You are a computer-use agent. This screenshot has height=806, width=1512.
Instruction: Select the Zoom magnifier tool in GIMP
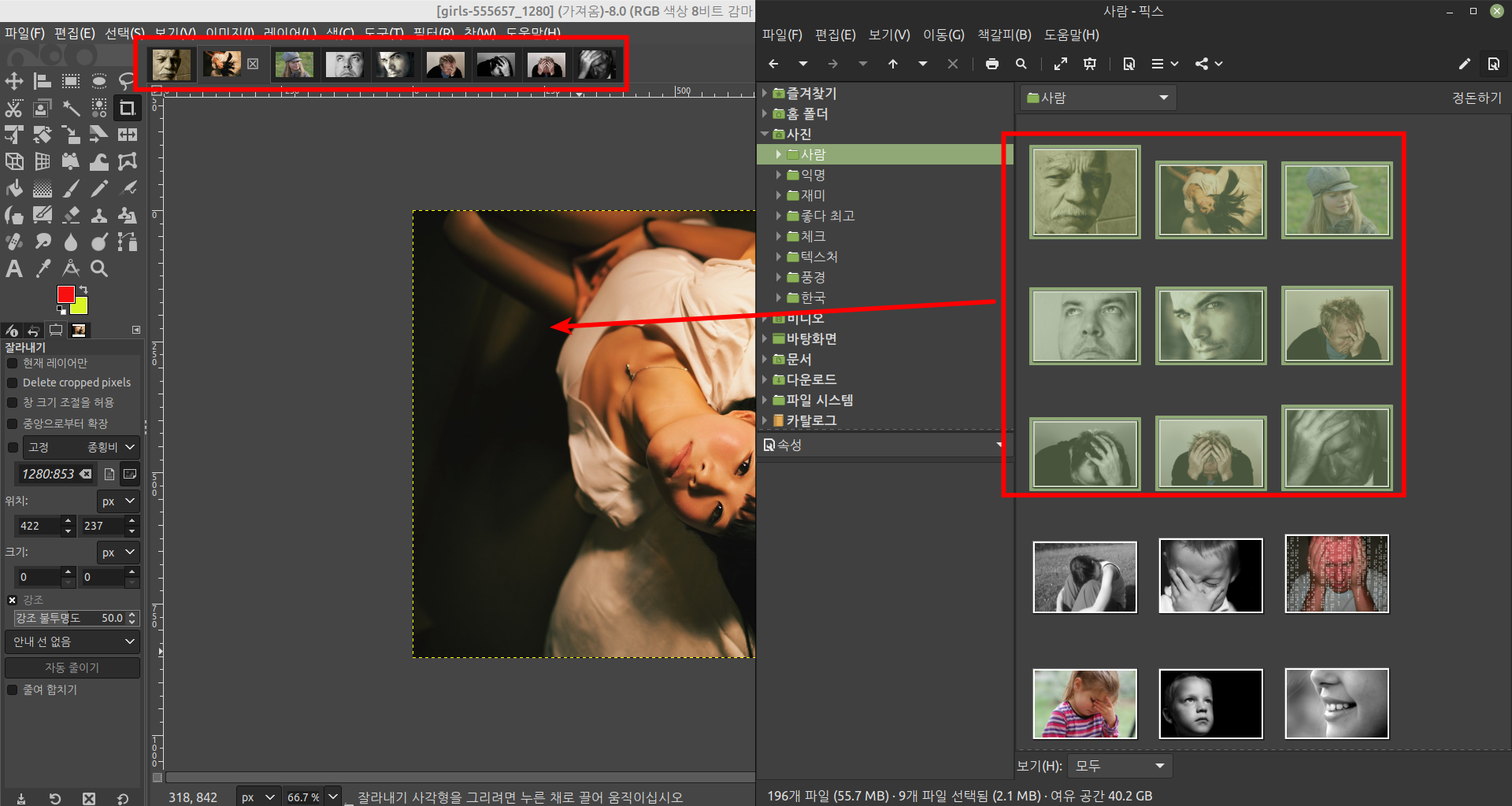[x=99, y=268]
